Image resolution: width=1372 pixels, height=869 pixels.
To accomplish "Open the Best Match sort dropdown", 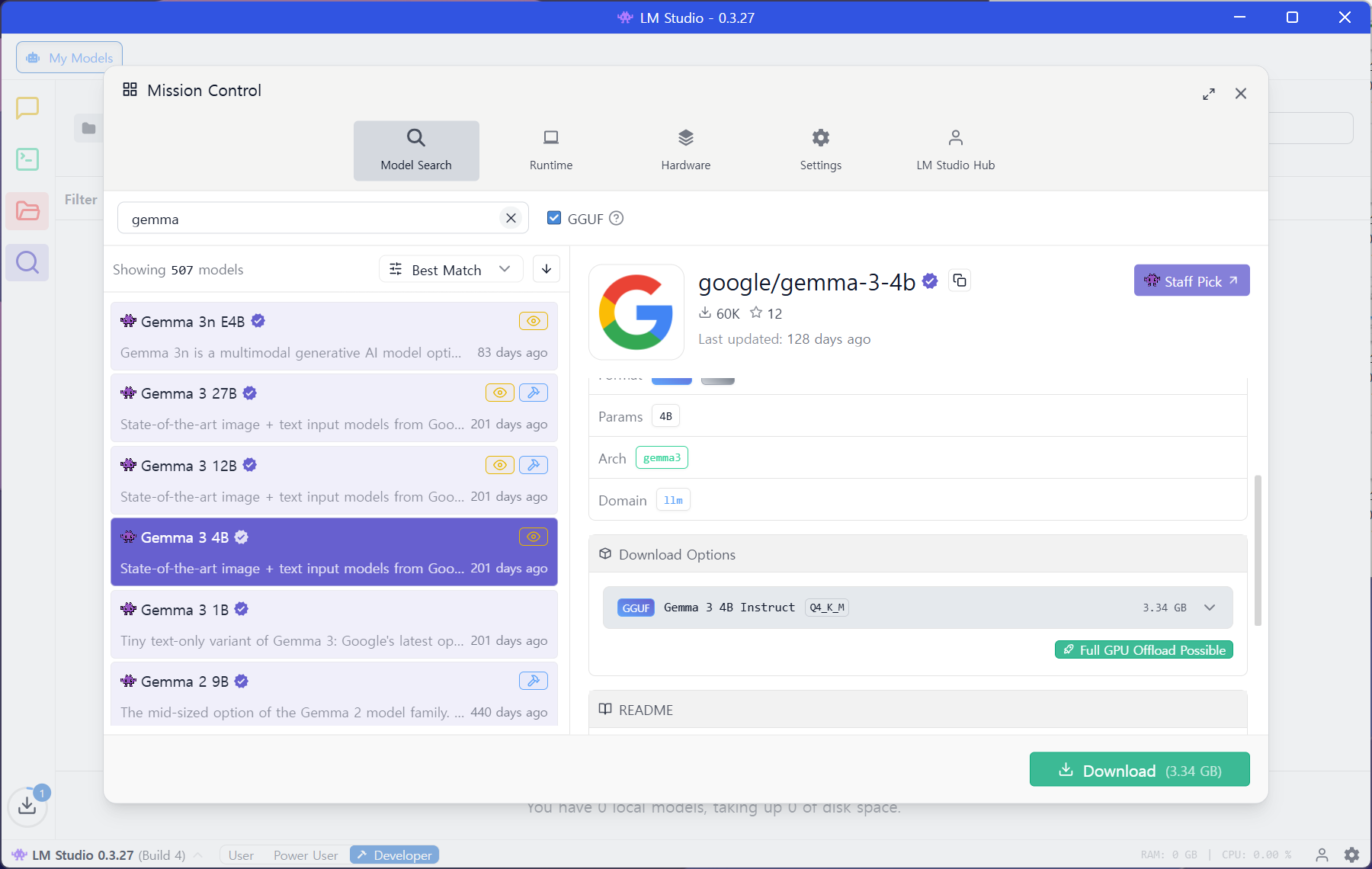I will click(450, 270).
